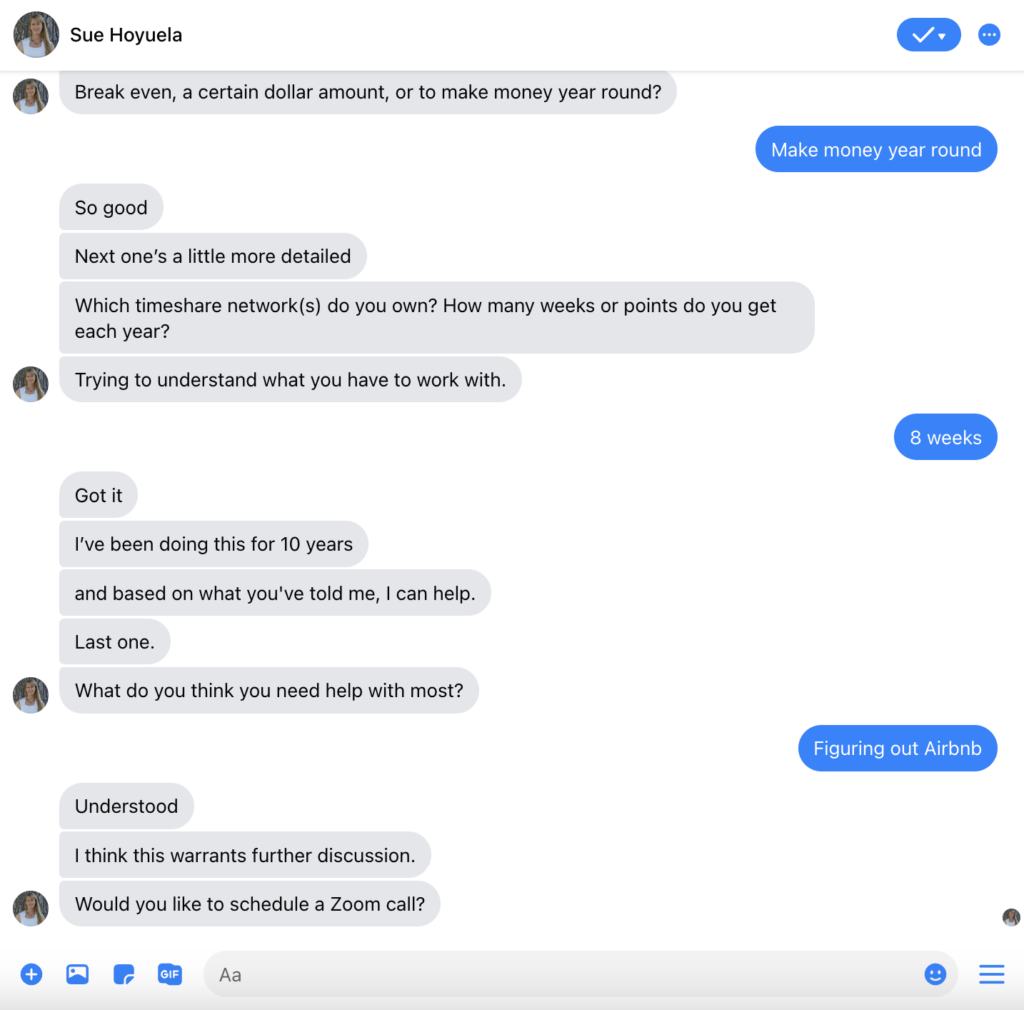Viewport: 1024px width, 1010px height.
Task: Click avatar beside 'Trying to understand' message
Action: click(x=31, y=384)
